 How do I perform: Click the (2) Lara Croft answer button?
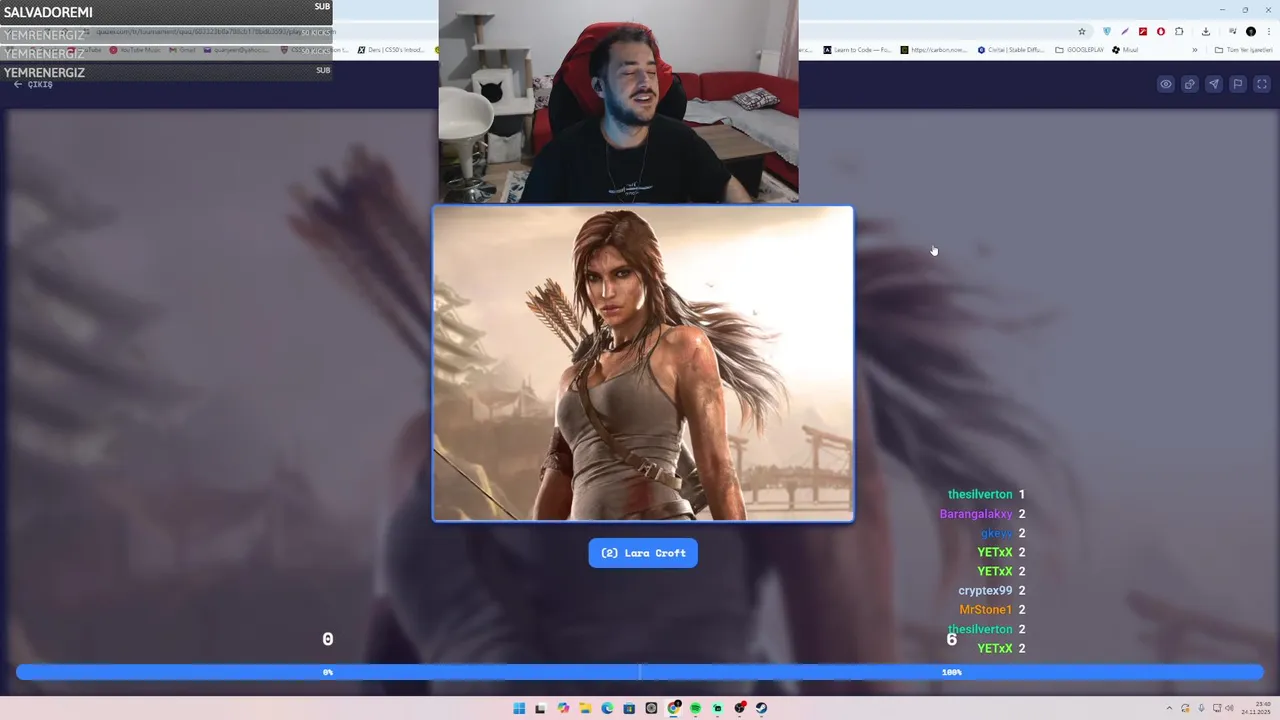(x=643, y=553)
